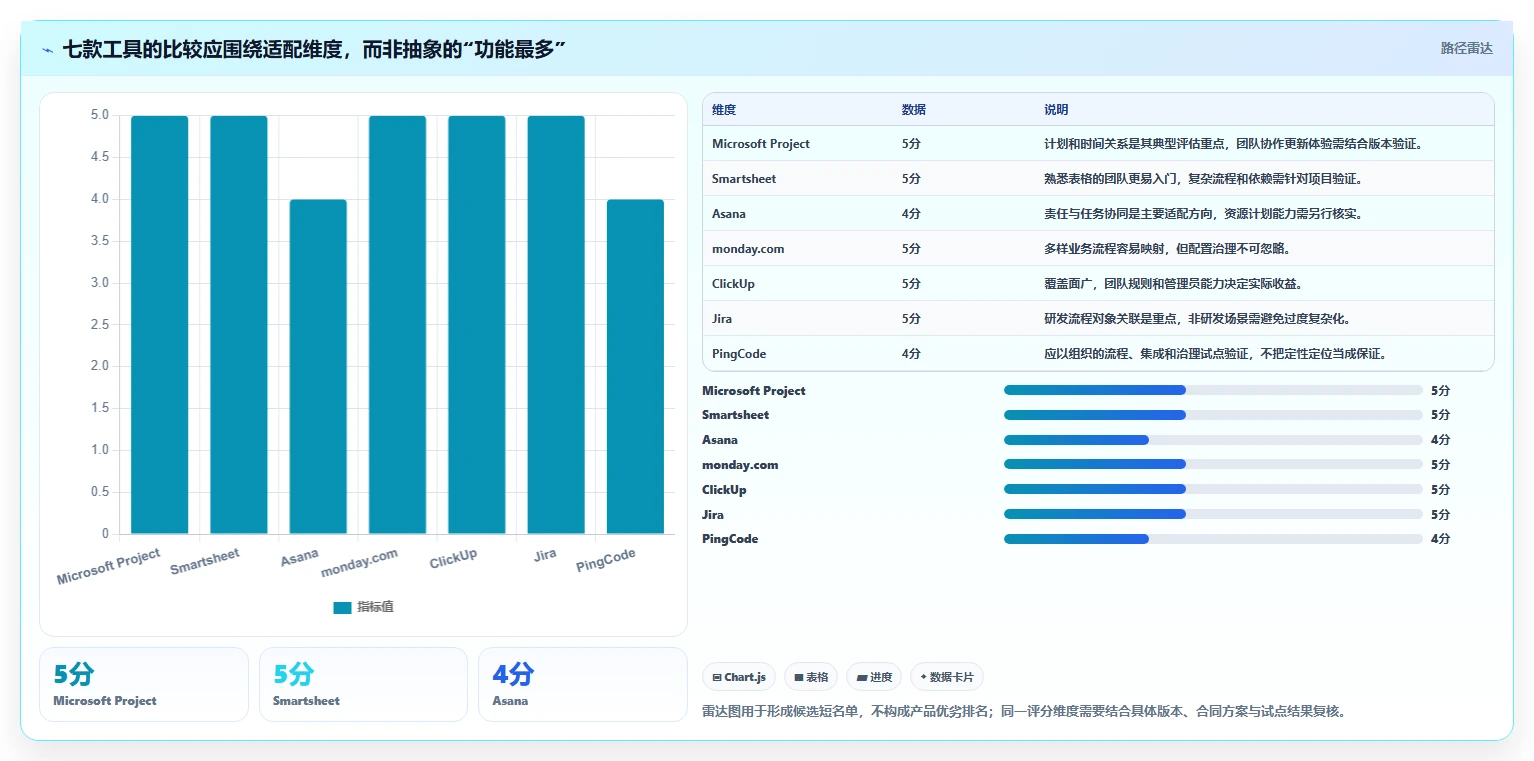This screenshot has width=1534, height=761.
Task: Click the Smartsheet bar in the bar chart
Action: pos(239,325)
